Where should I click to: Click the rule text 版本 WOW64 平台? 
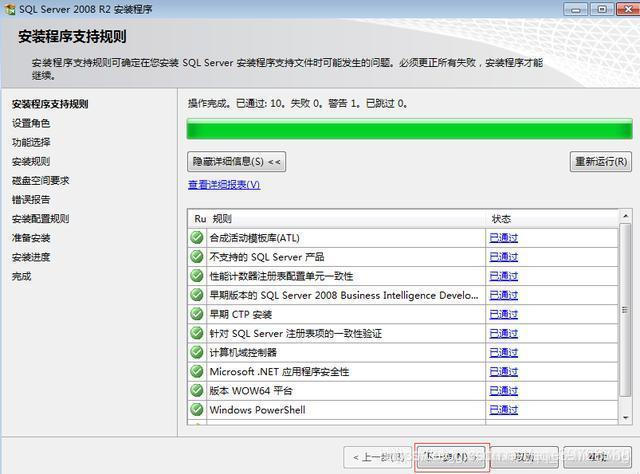[x=251, y=391]
